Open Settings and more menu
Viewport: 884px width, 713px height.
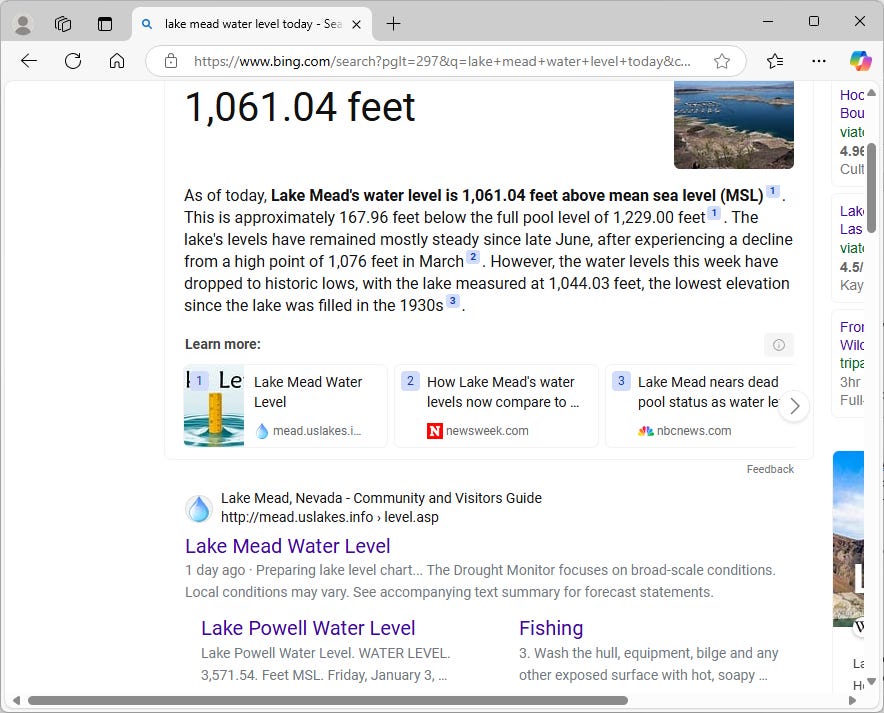(819, 60)
